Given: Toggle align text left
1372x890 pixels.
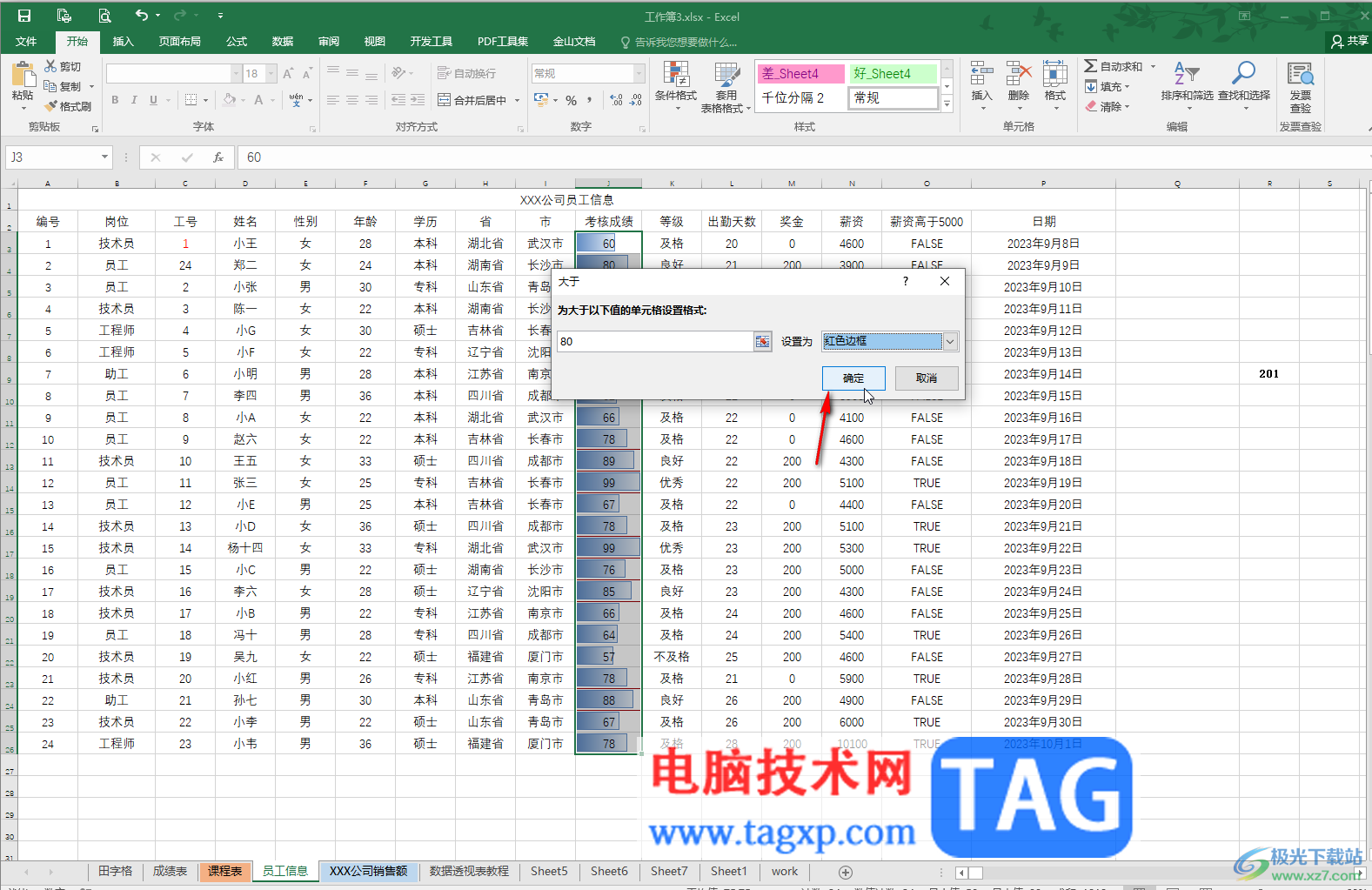Looking at the screenshot, I should click(x=333, y=100).
